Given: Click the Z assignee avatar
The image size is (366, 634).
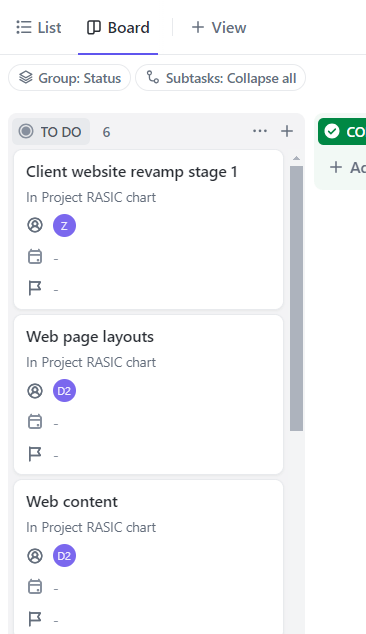Looking at the screenshot, I should tap(64, 225).
